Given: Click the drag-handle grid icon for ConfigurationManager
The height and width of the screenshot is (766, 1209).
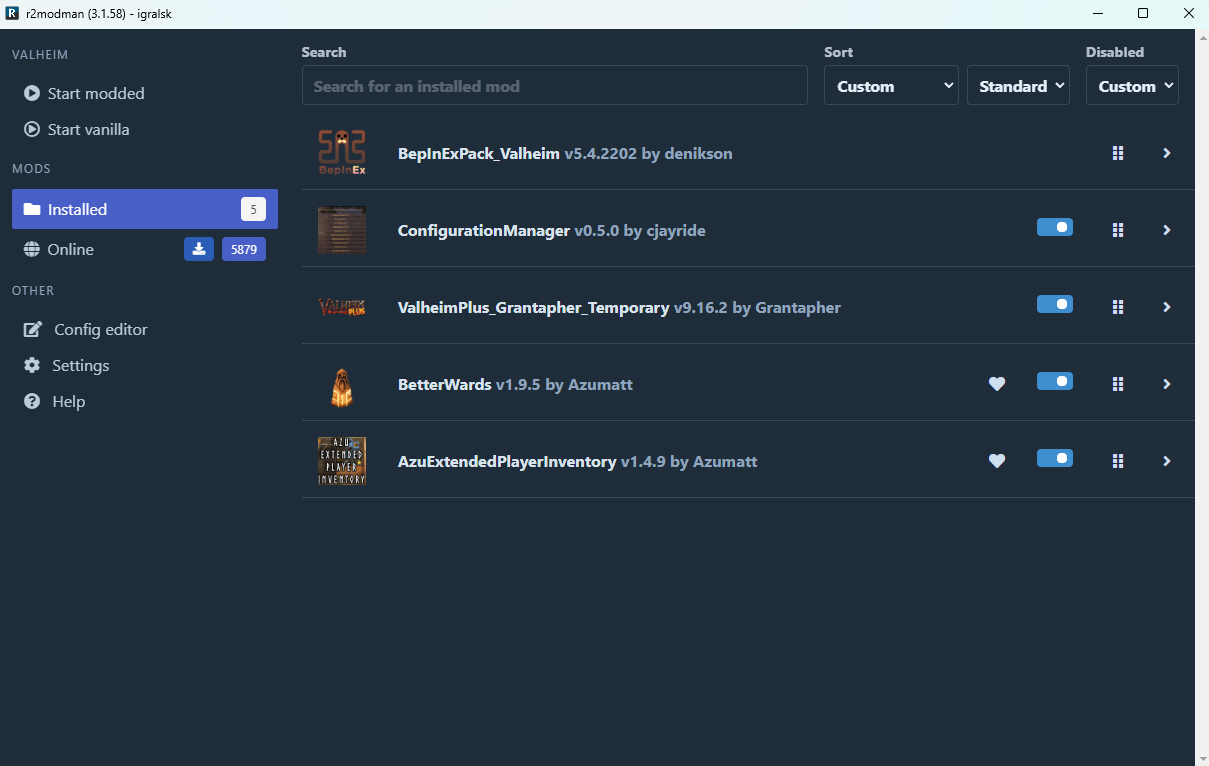Looking at the screenshot, I should (1118, 230).
